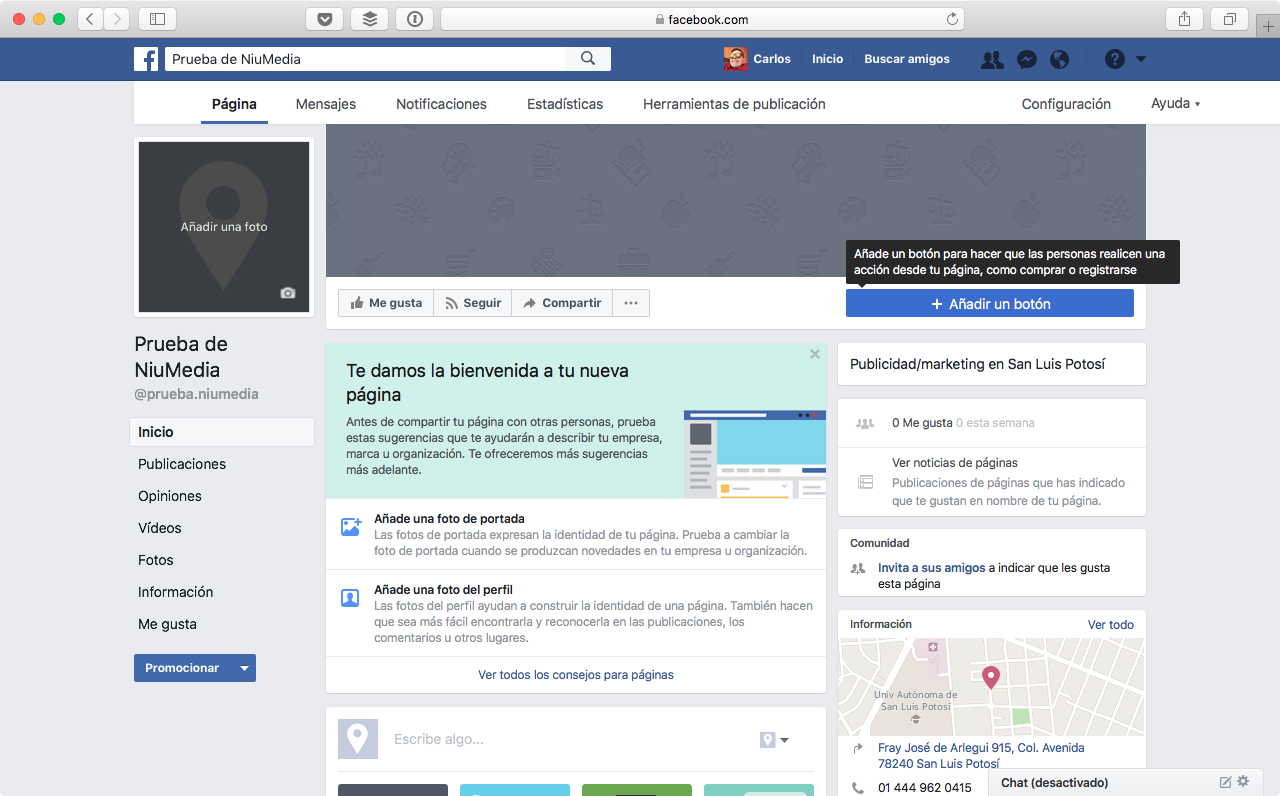Click the more options ellipsis button
This screenshot has height=796, width=1280.
[631, 303]
